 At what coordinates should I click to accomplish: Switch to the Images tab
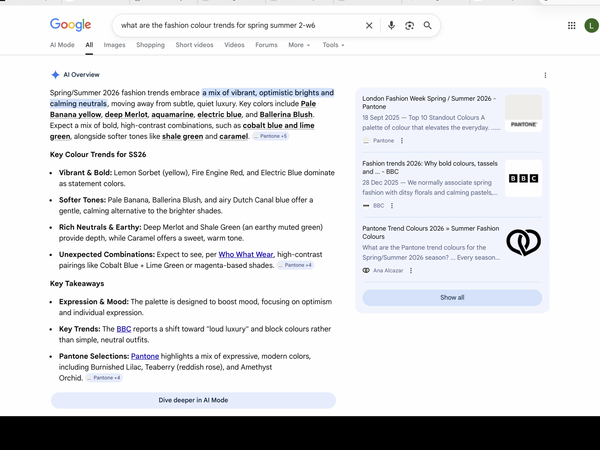coord(115,45)
